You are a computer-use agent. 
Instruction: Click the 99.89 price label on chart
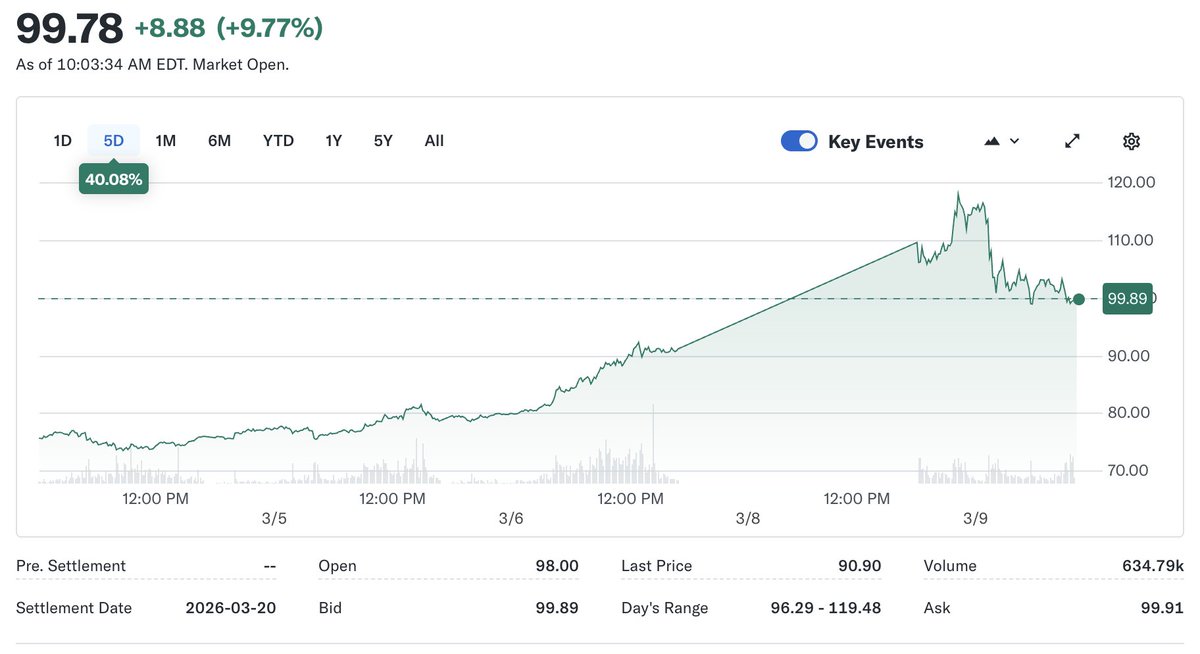1127,299
